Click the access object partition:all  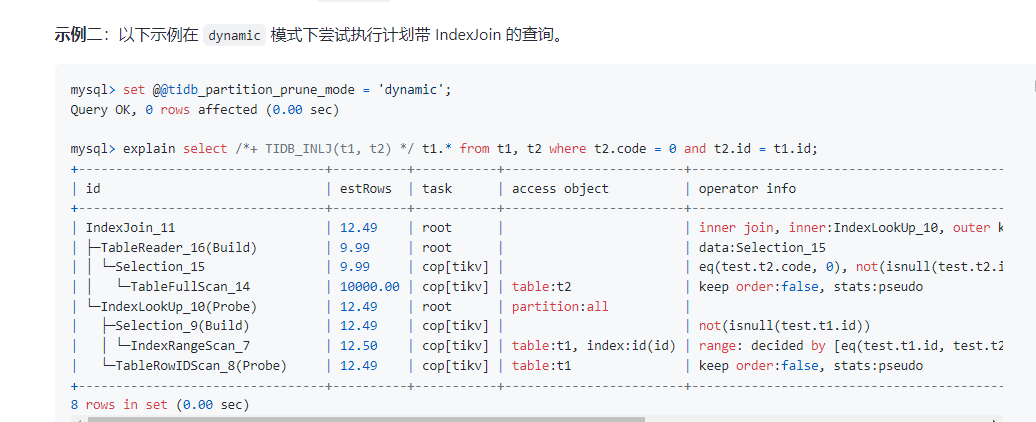(x=560, y=306)
